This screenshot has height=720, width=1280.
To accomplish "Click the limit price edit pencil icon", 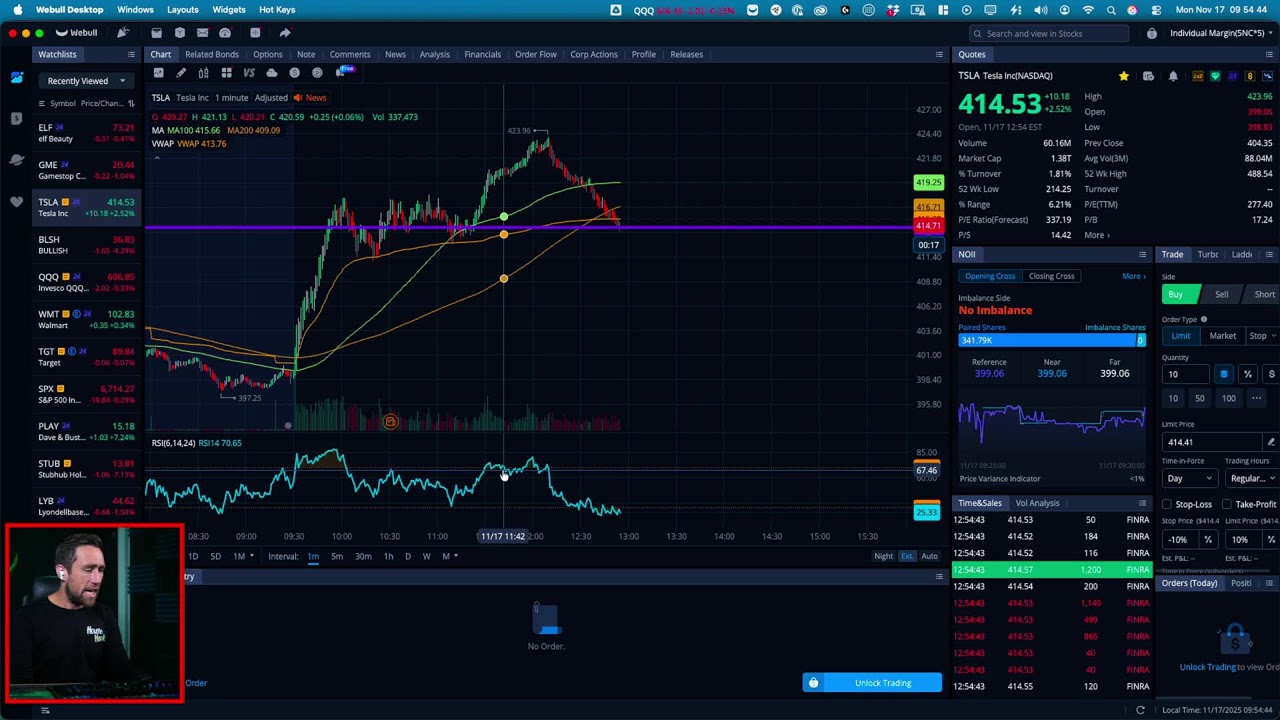I will click(1270, 442).
